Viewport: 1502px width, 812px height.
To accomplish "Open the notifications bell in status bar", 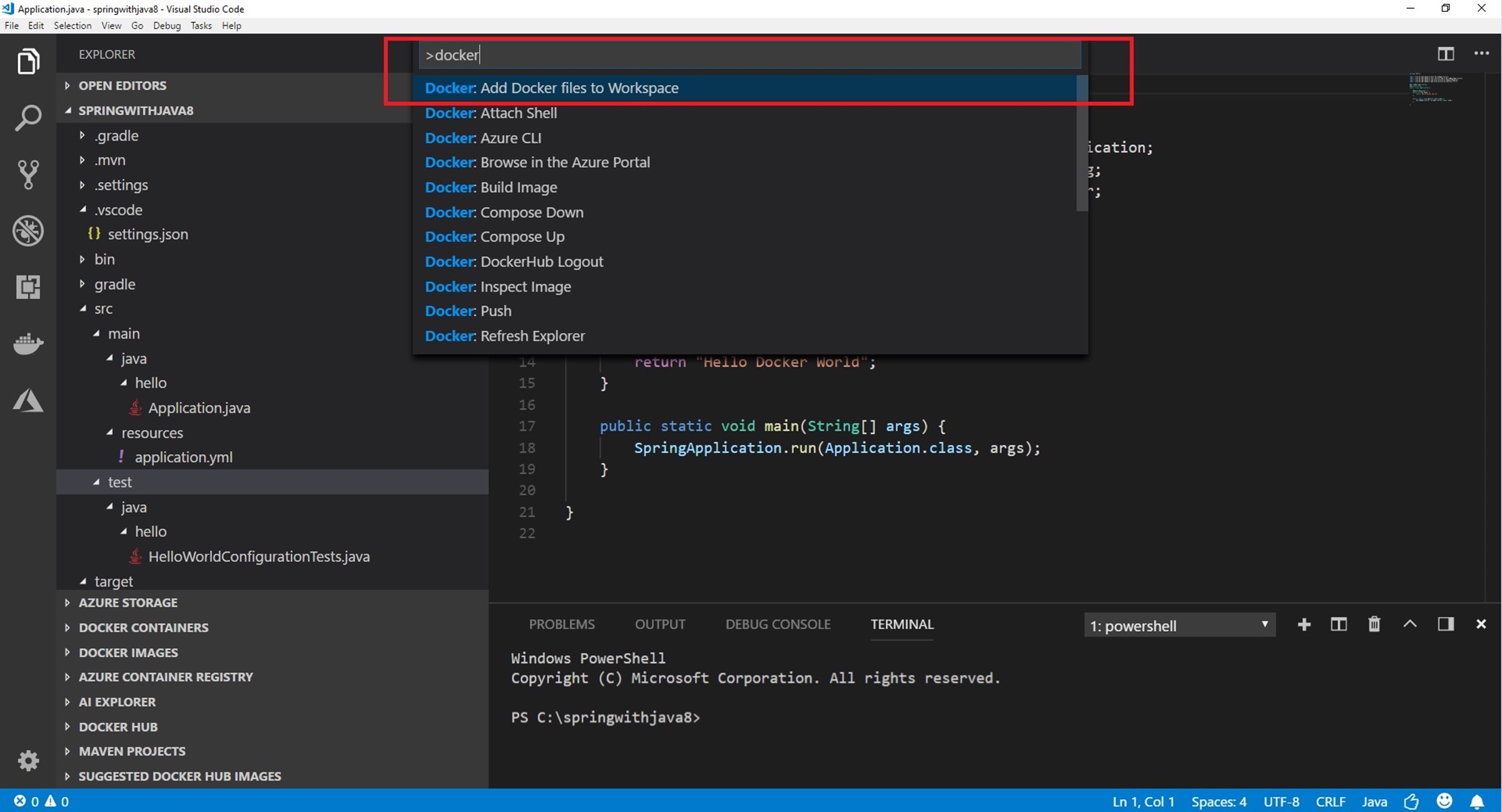I will [1477, 801].
